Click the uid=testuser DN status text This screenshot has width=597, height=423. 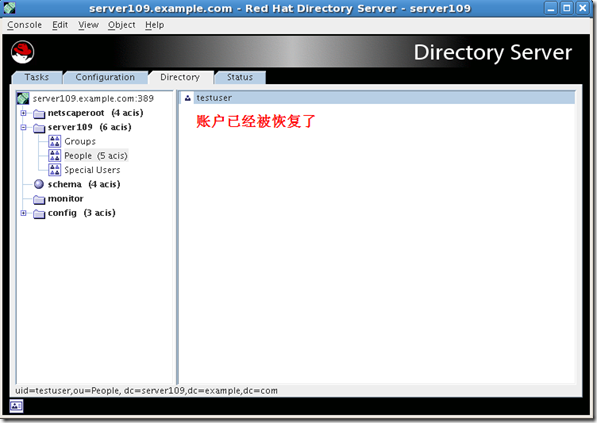147,391
